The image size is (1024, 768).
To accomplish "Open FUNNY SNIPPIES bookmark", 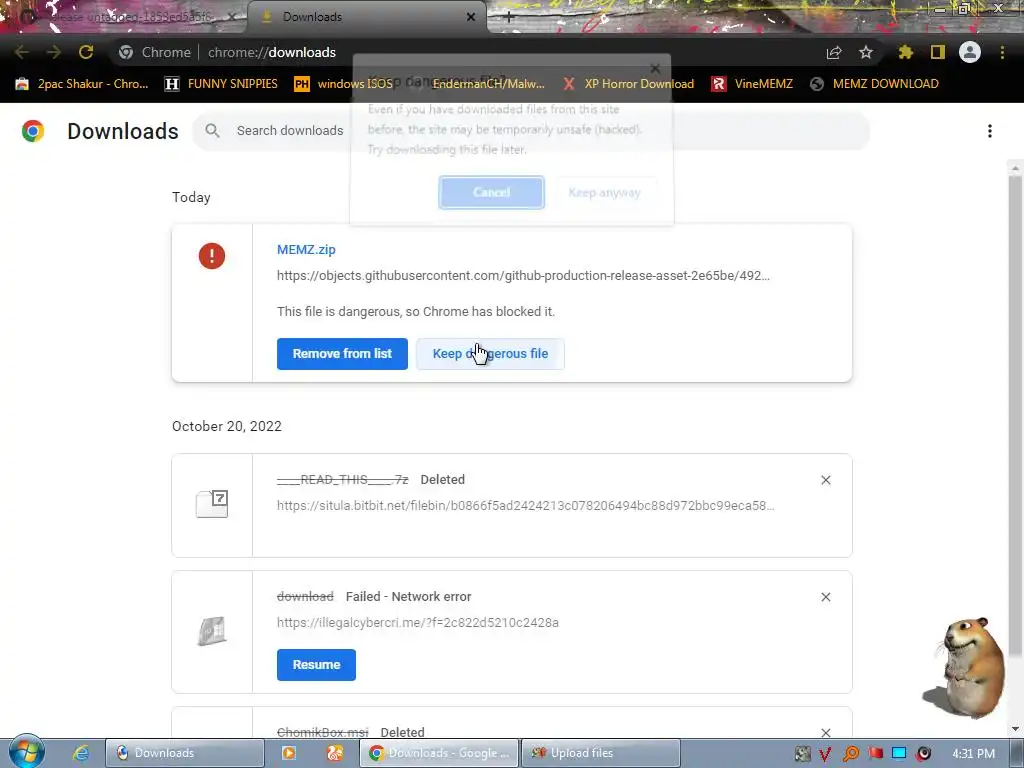I will (221, 84).
